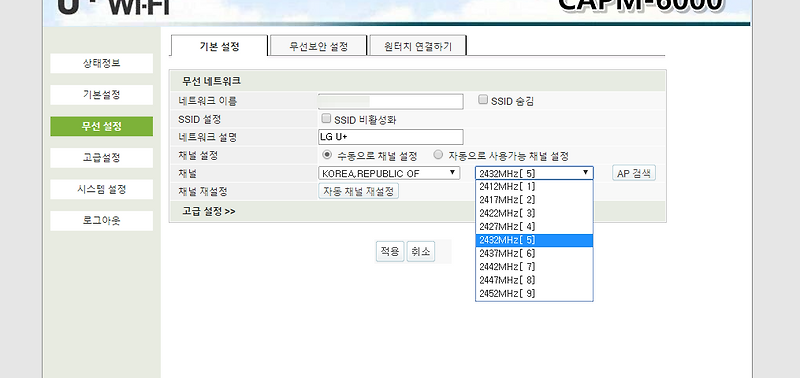
Task: Open 기본설정 in the sidebar
Action: [x=102, y=95]
